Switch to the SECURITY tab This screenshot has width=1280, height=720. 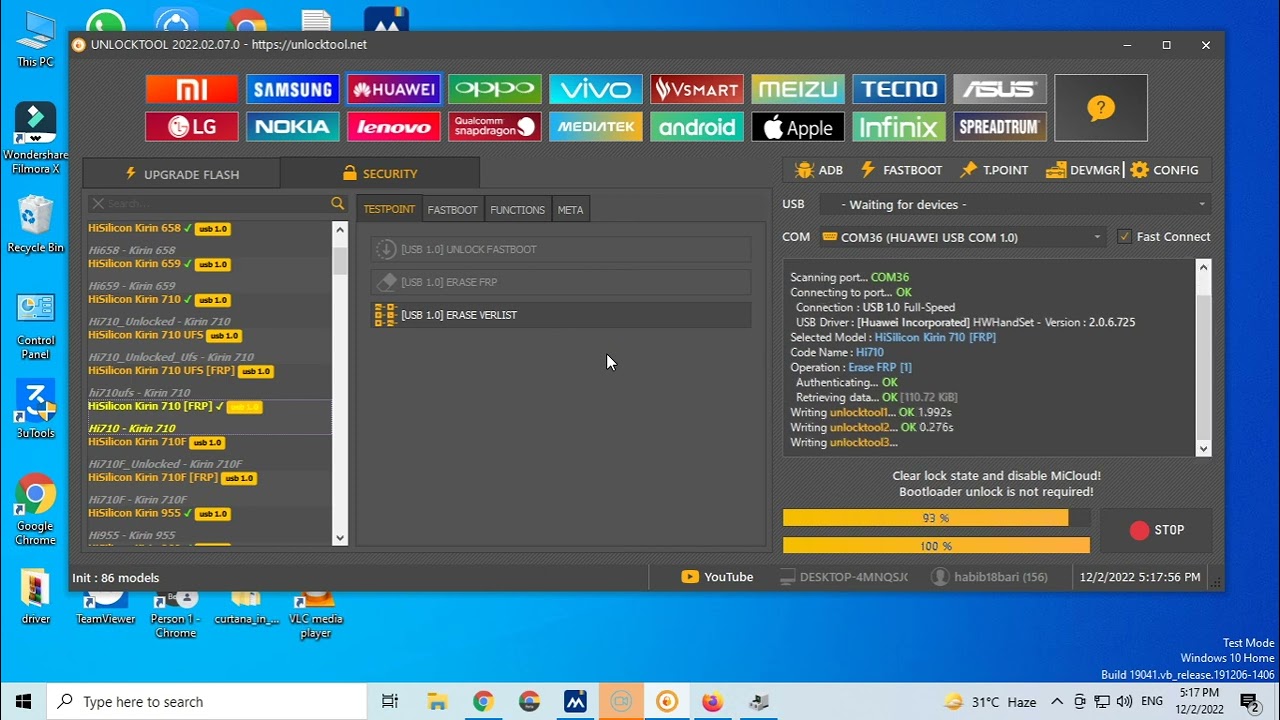(x=380, y=173)
